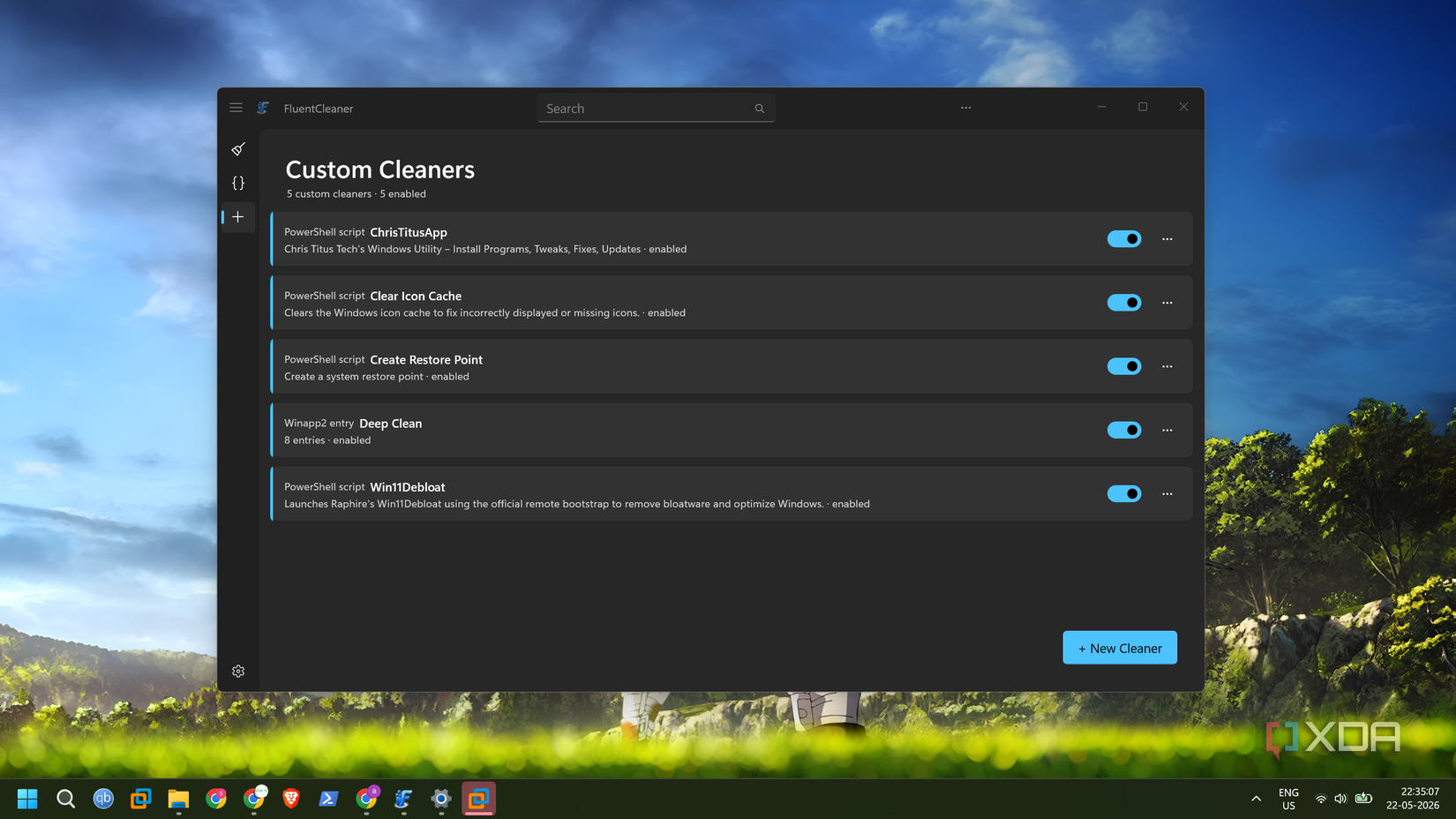Launch Brave browser from the taskbar
The image size is (1456, 819).
point(291,799)
